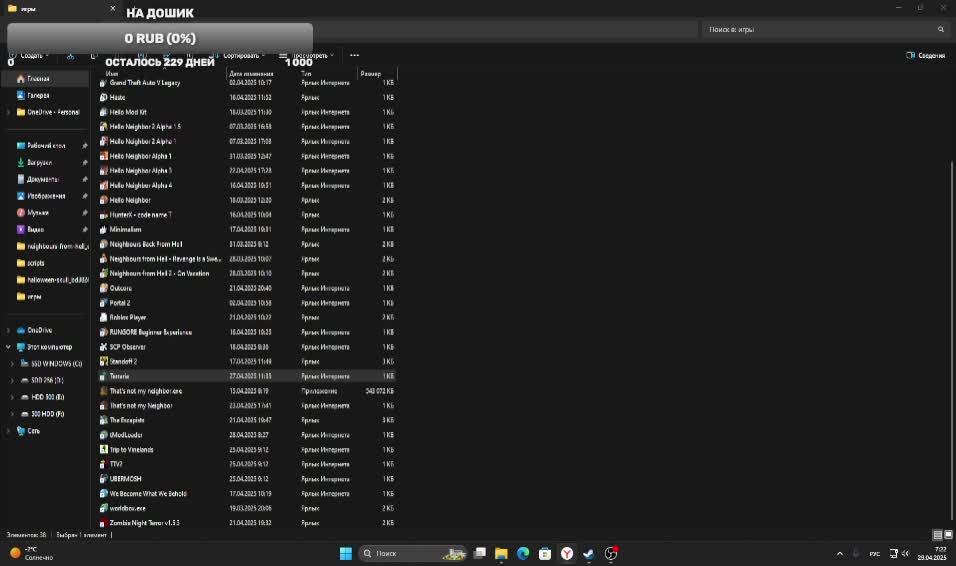Click the Minimalism shortcut icon
The image size is (956, 566).
coord(104,229)
